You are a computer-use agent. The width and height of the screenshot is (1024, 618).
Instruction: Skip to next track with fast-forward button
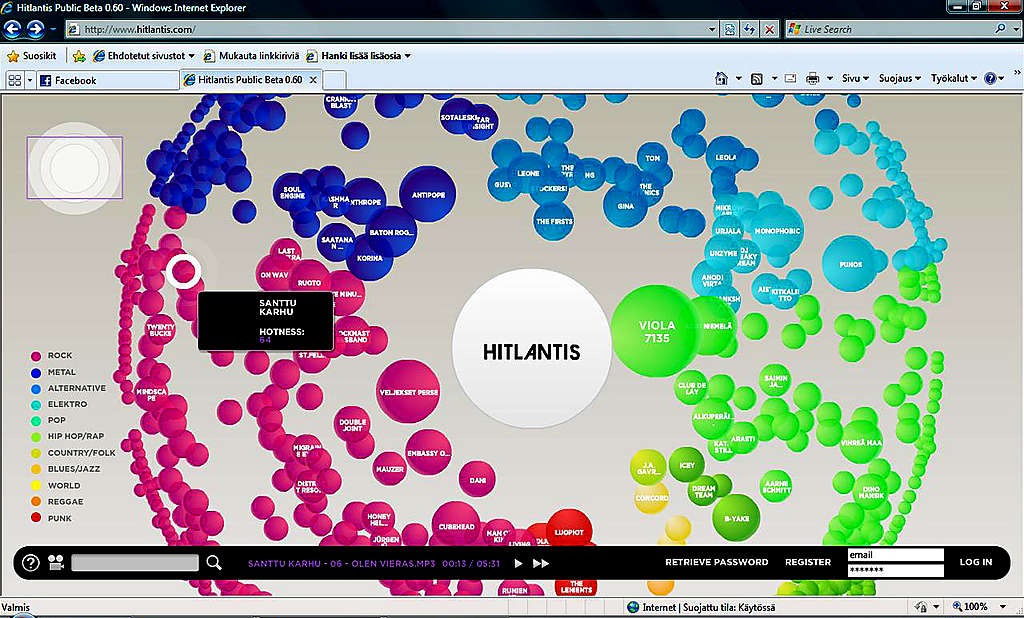click(541, 563)
